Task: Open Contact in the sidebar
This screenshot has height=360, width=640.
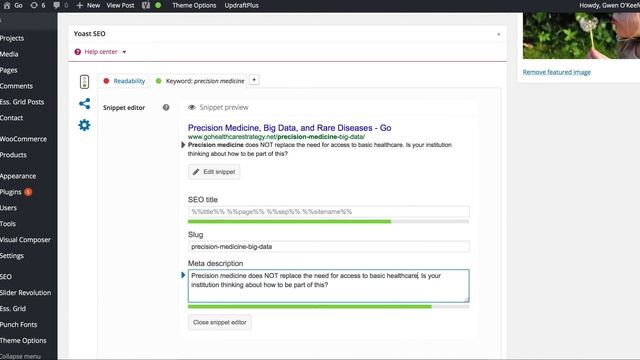Action: (x=11, y=118)
